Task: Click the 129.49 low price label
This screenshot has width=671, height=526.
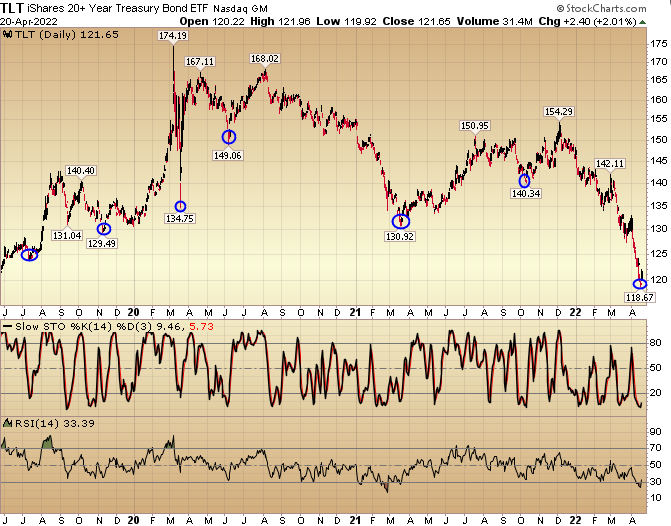Action: click(101, 244)
